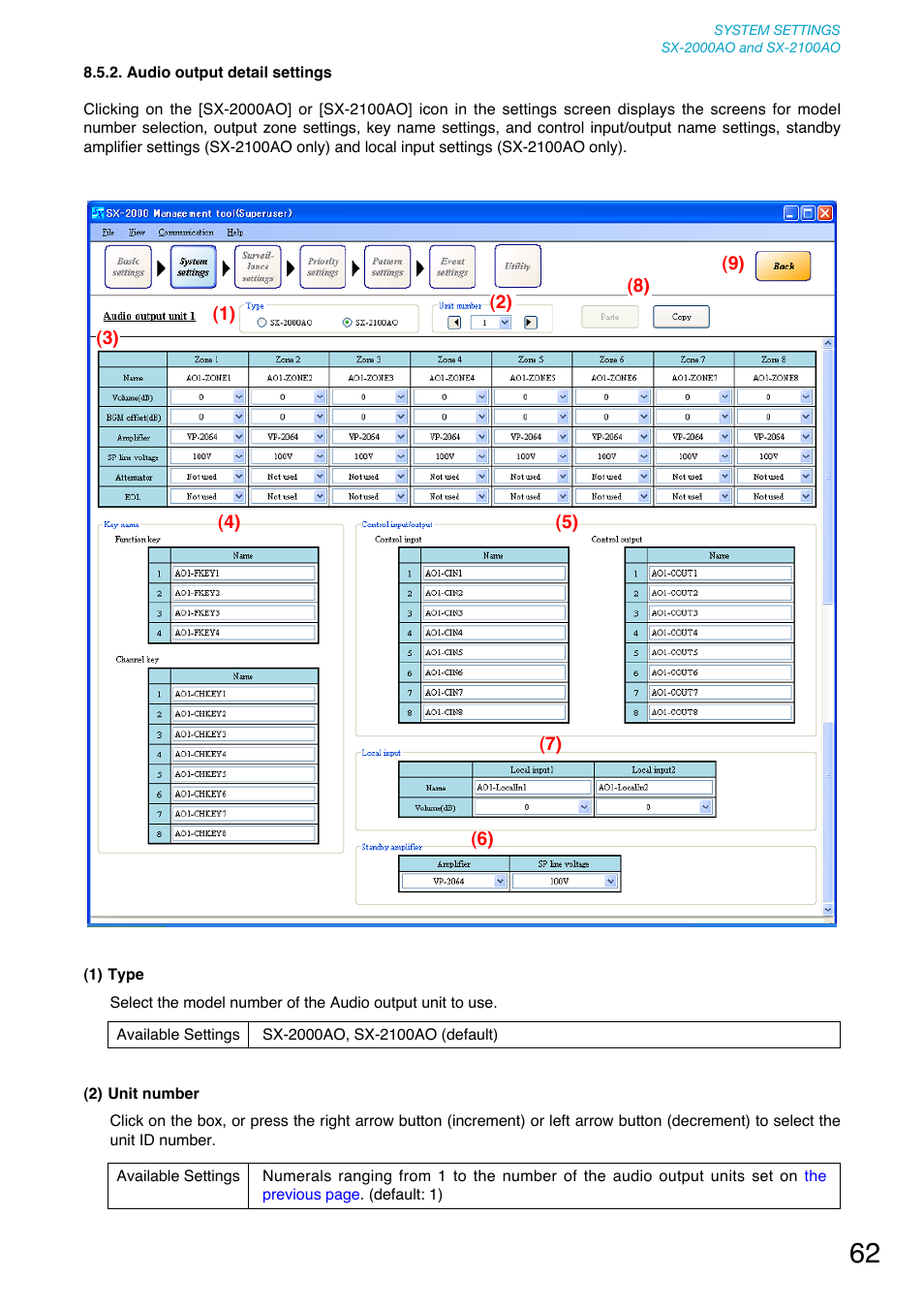Click the AO1-CHKEY1 channel key field
The image size is (924, 1309).
point(244,694)
